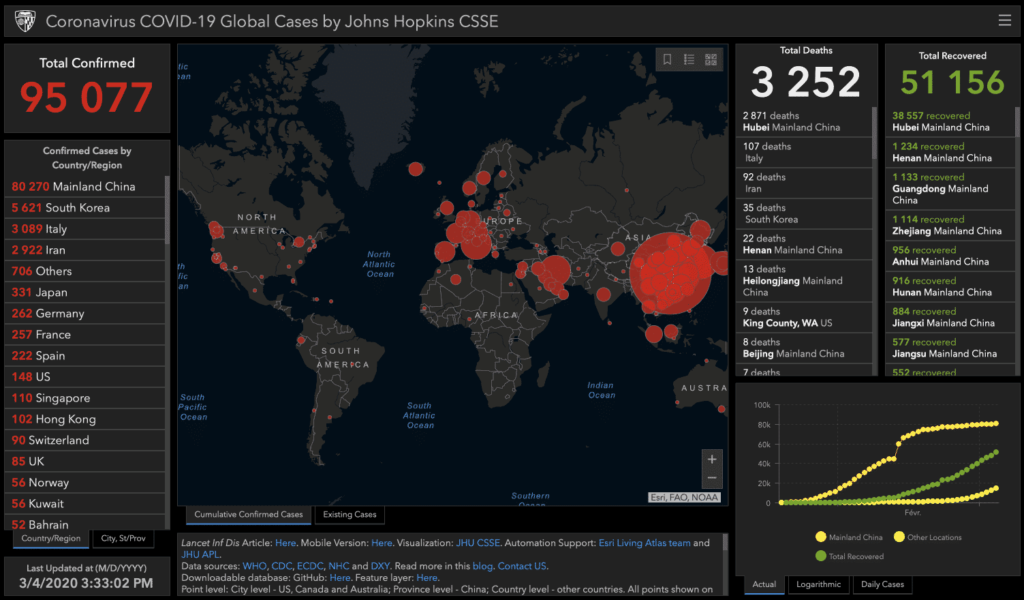Click the Johns Hopkins shield logo
Image resolution: width=1024 pixels, height=600 pixels.
coord(25,21)
